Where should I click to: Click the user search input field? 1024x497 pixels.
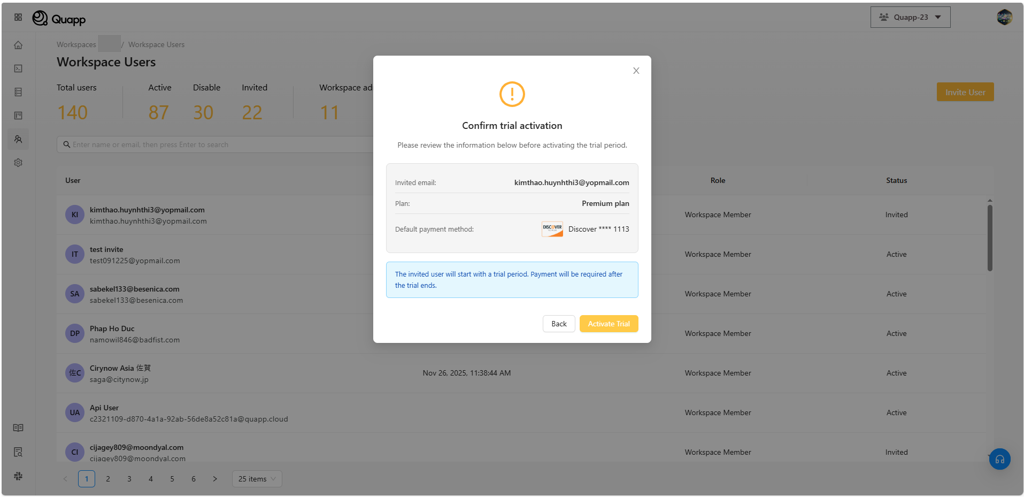[200, 145]
